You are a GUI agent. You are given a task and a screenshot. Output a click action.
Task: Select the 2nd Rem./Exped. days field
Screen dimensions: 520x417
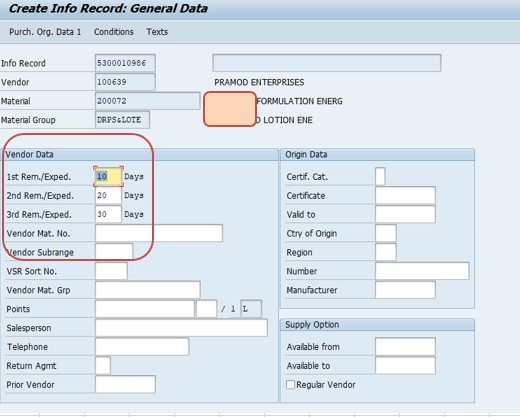(108, 195)
